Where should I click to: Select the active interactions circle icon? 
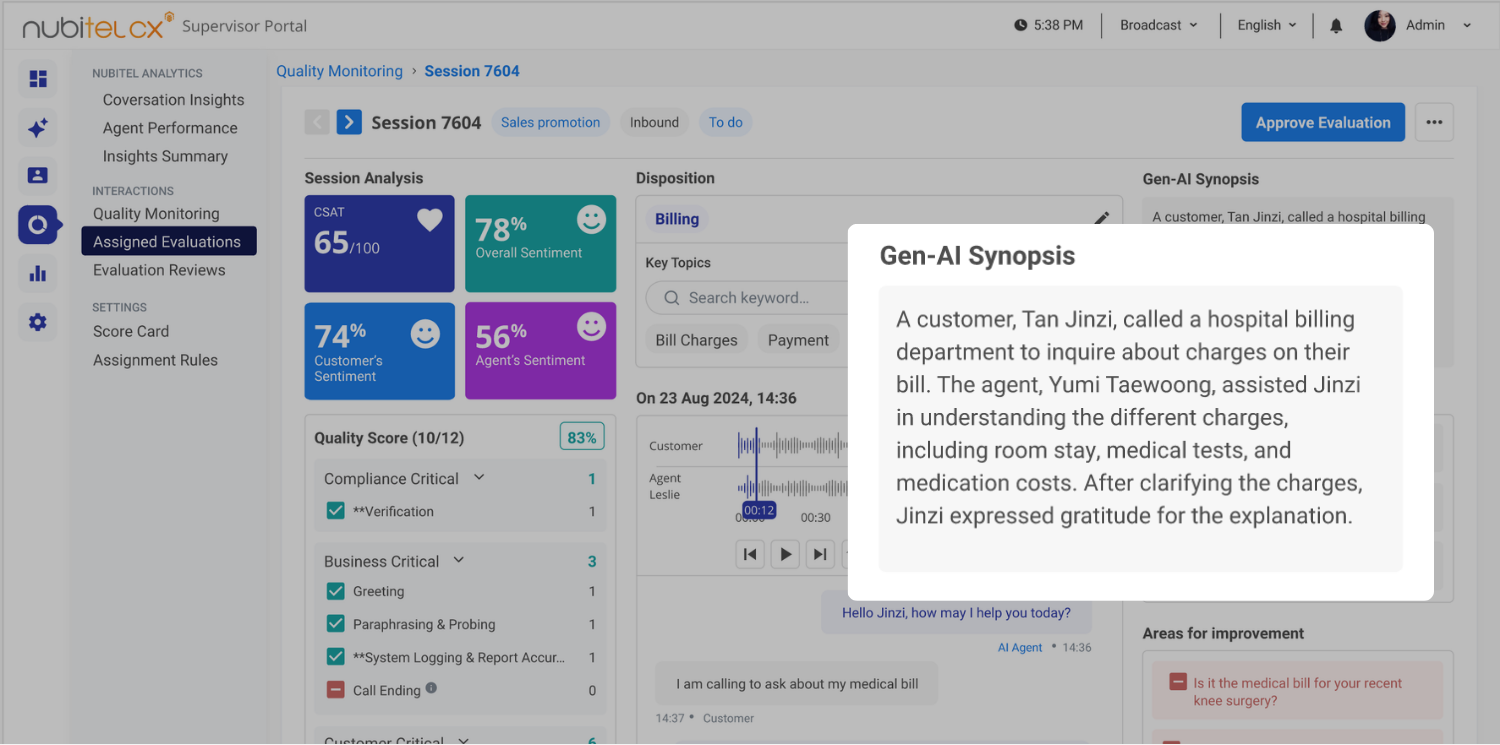click(38, 224)
